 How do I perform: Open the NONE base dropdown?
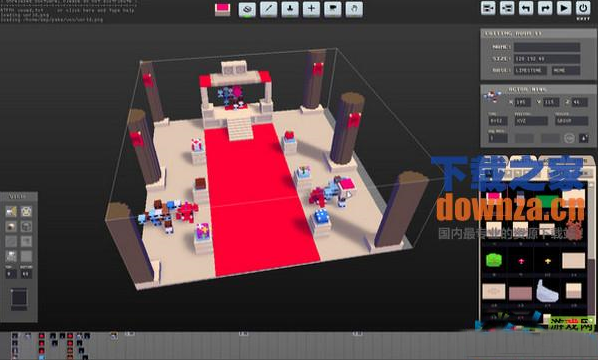[x=566, y=71]
